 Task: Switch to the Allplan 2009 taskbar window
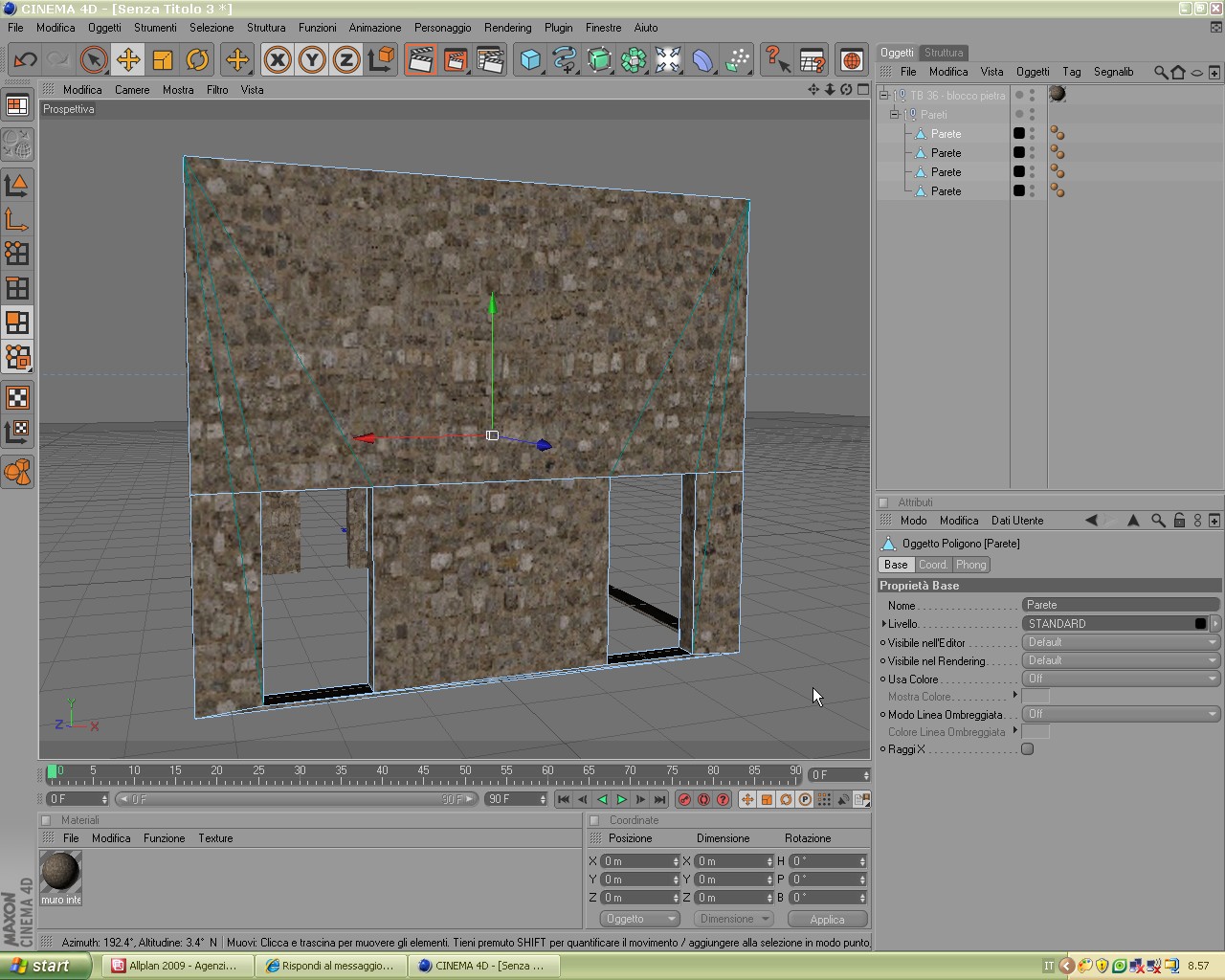177,966
